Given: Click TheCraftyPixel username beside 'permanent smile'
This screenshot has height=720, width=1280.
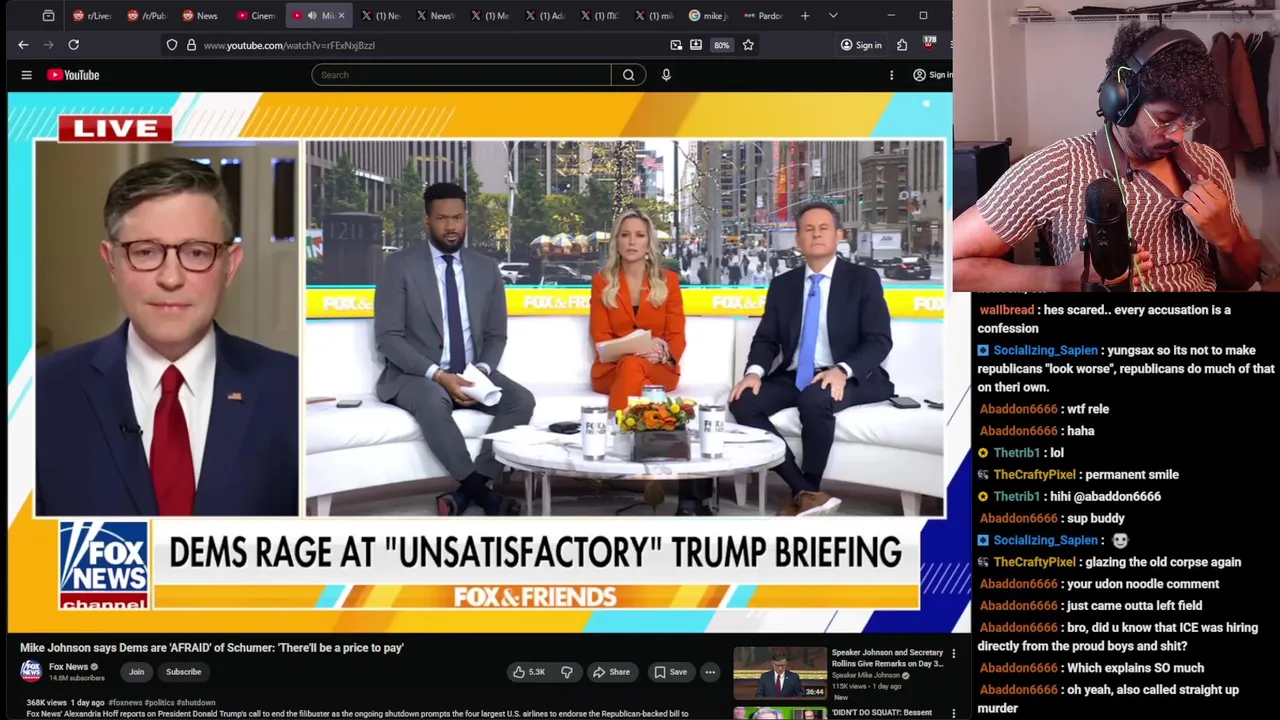Looking at the screenshot, I should 1034,475.
